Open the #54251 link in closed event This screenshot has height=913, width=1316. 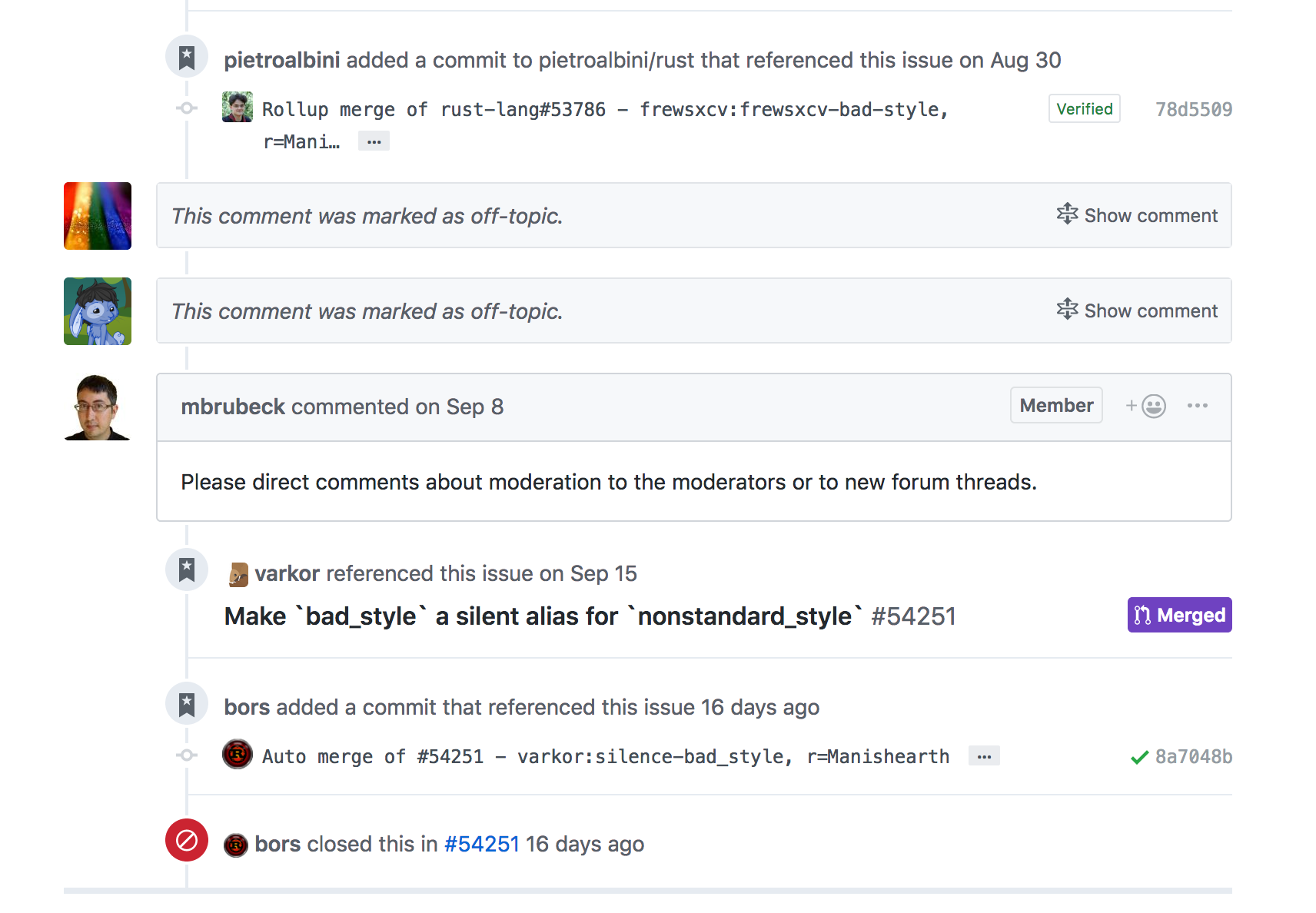(x=482, y=844)
